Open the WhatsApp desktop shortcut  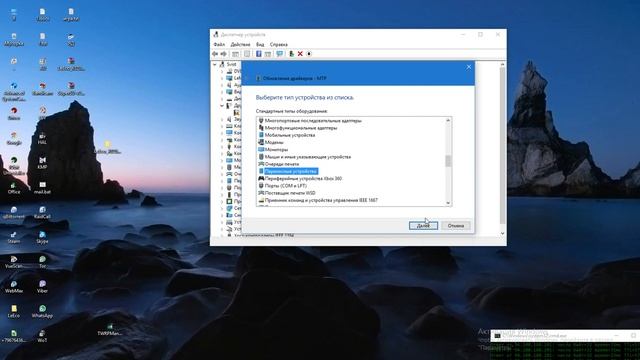42,311
